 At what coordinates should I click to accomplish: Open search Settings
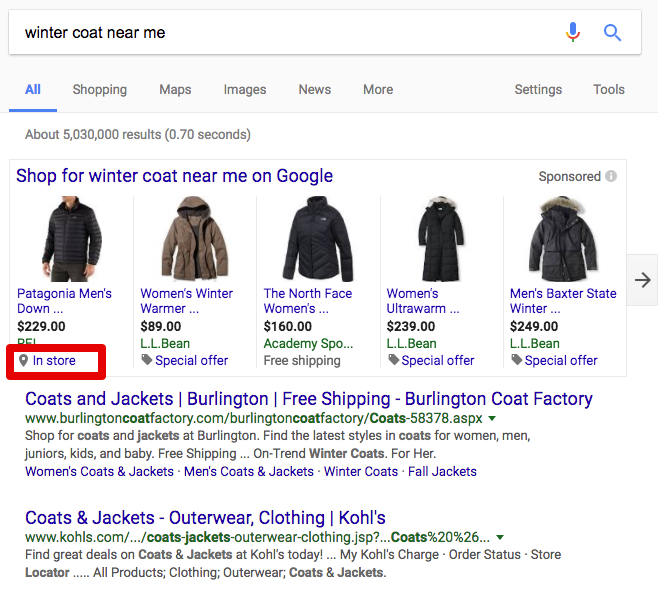[538, 90]
